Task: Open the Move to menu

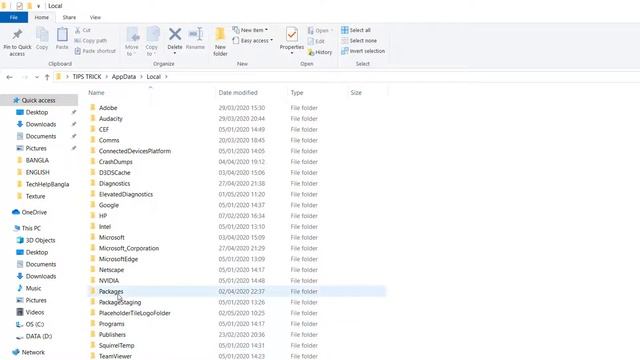Action: pos(132,42)
